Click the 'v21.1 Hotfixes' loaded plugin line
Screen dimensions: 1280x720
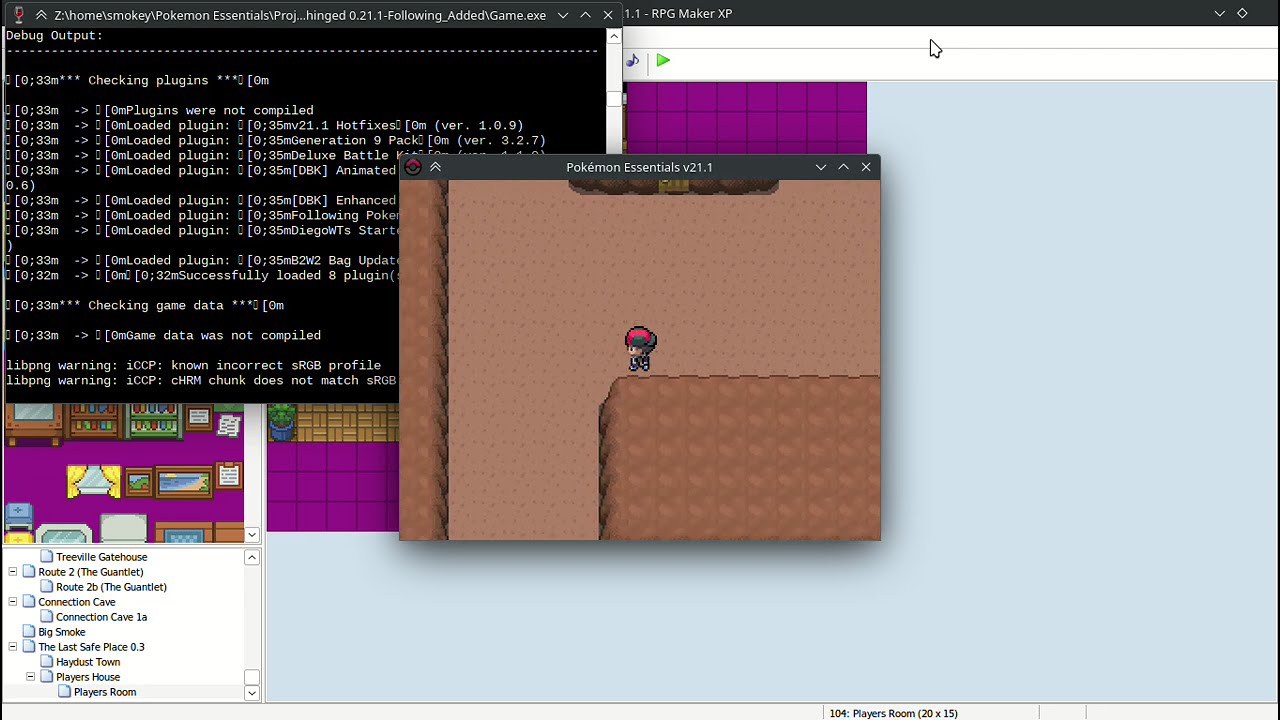pyautogui.click(x=265, y=125)
